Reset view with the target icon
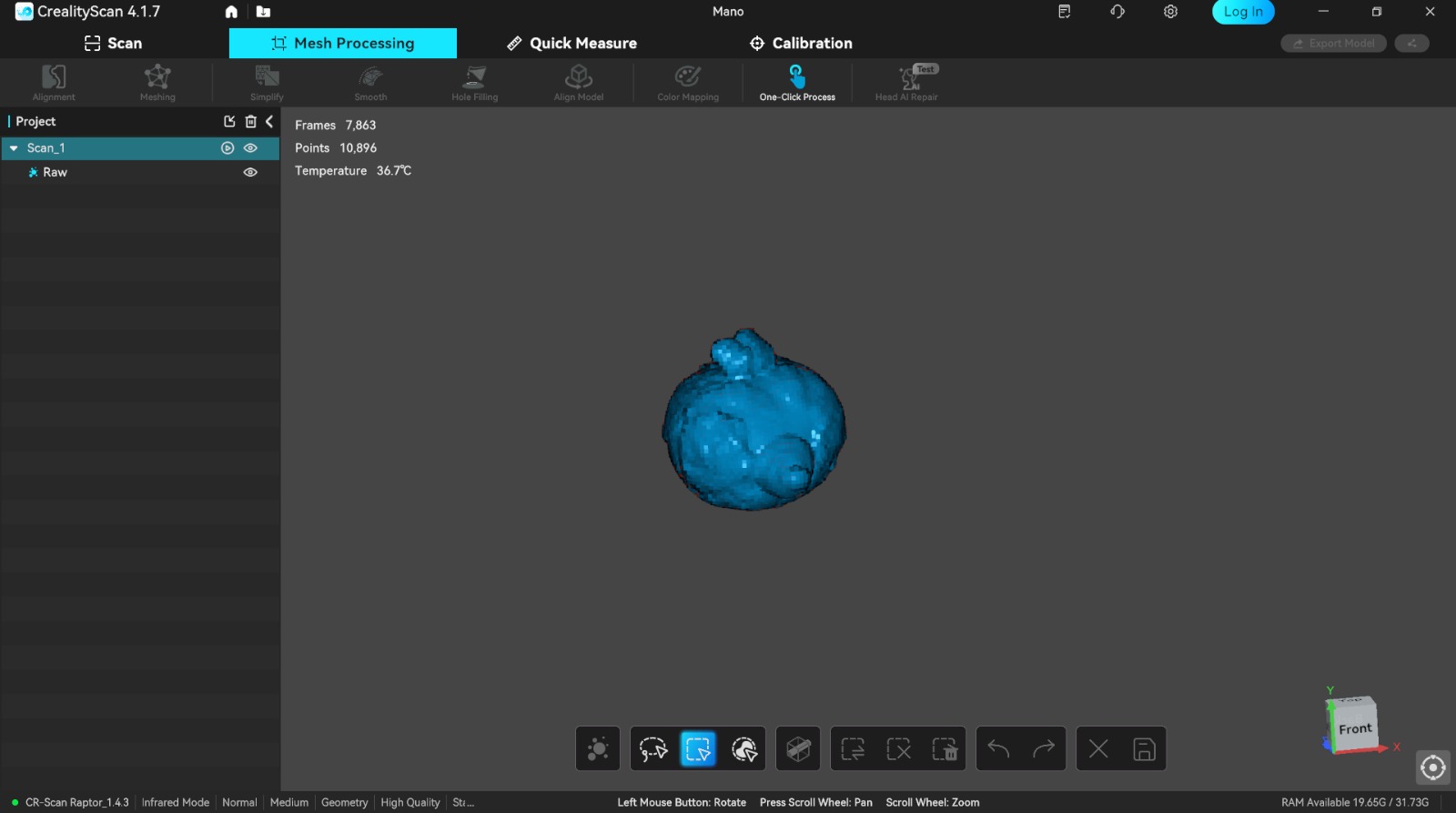This screenshot has width=1456, height=813. 1433,767
